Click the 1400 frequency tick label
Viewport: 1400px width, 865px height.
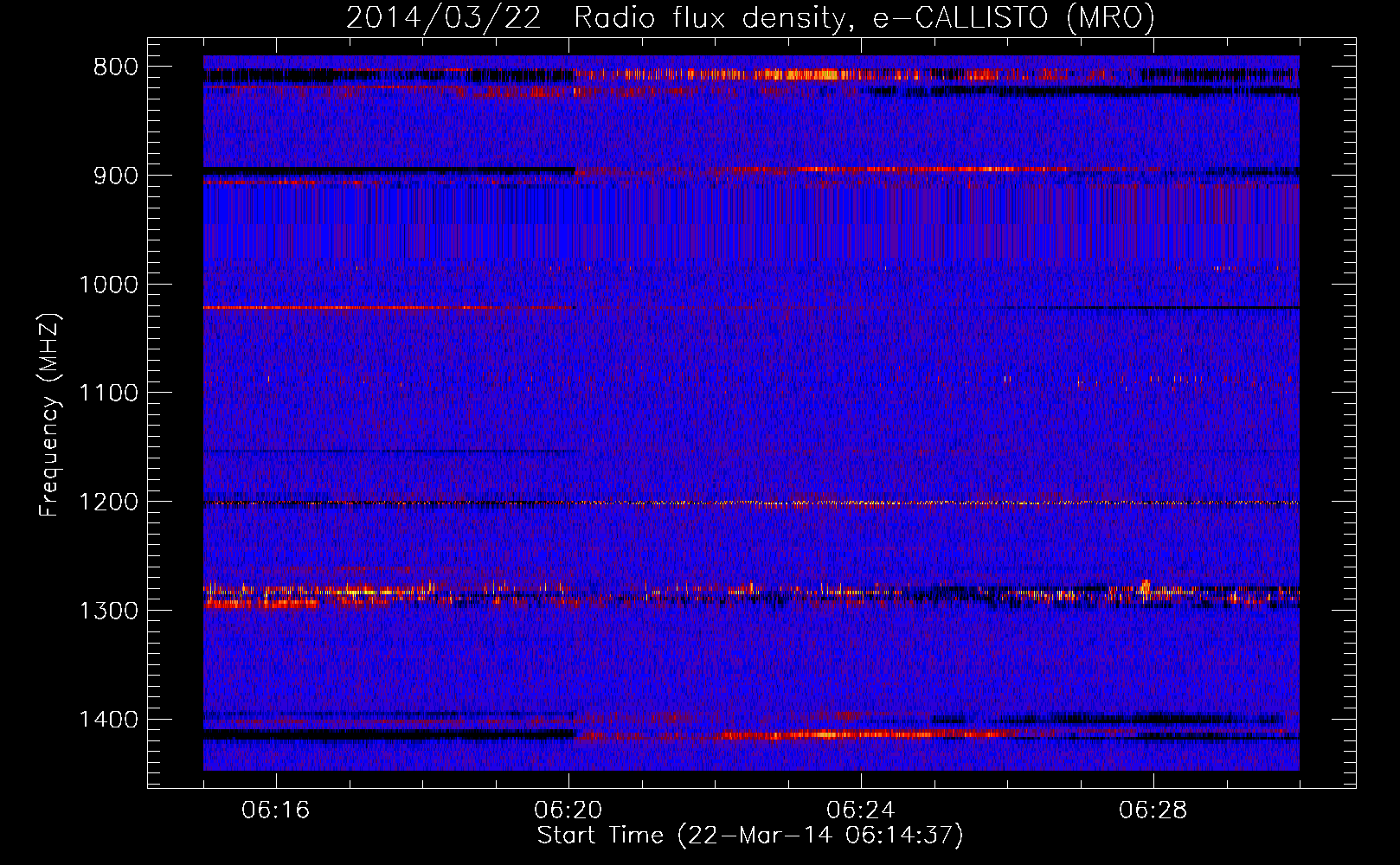108,720
